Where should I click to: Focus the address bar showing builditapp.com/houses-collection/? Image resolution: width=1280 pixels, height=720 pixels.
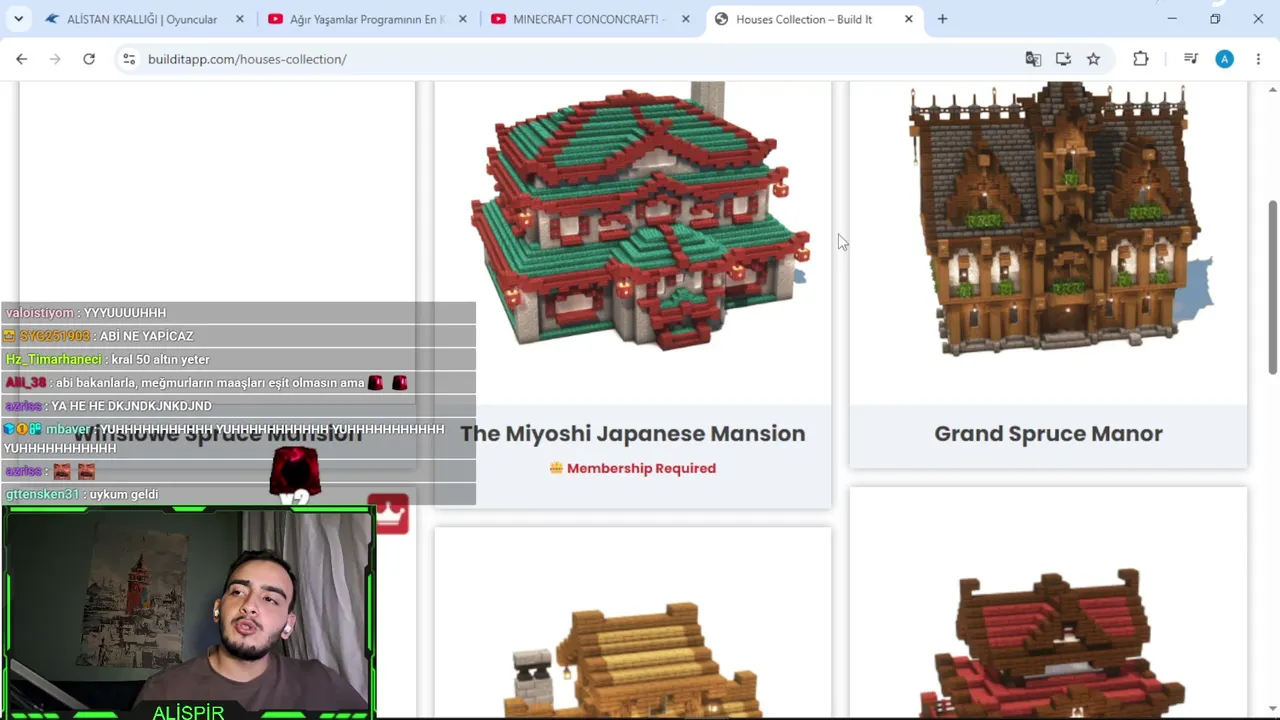[580, 59]
